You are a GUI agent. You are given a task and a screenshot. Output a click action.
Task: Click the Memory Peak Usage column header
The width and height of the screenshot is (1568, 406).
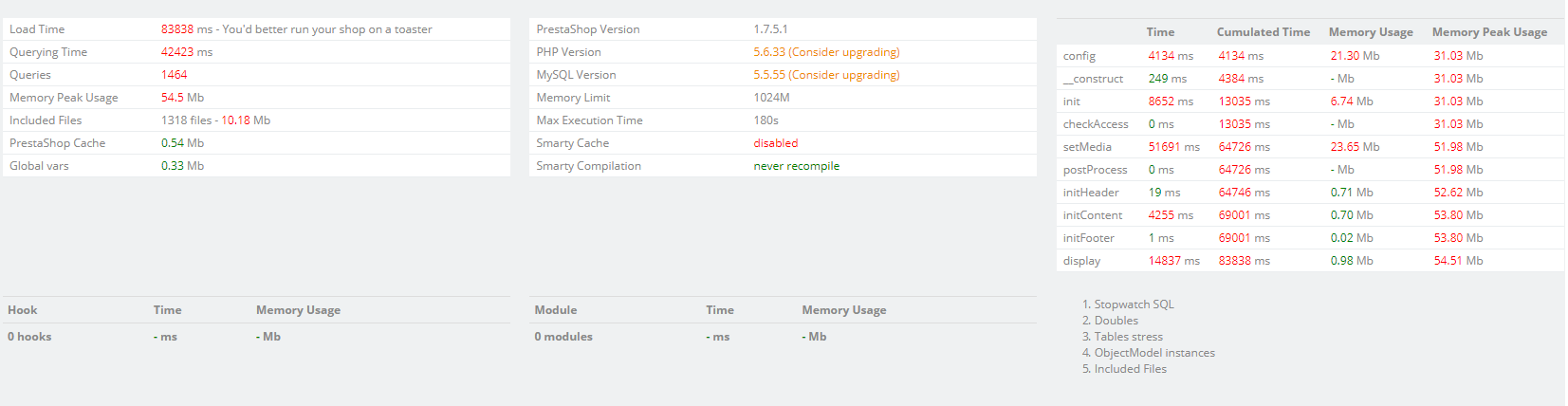(x=1489, y=32)
